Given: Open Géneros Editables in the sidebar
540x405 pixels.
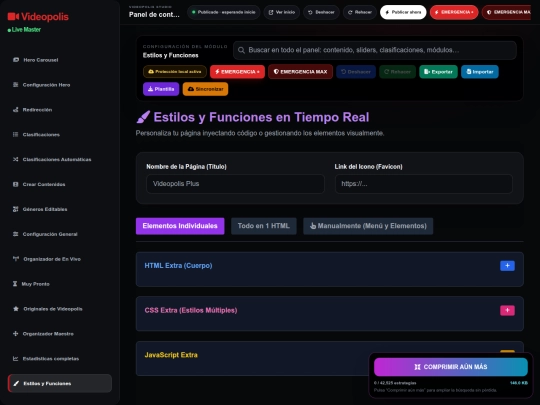Looking at the screenshot, I should point(60,209).
